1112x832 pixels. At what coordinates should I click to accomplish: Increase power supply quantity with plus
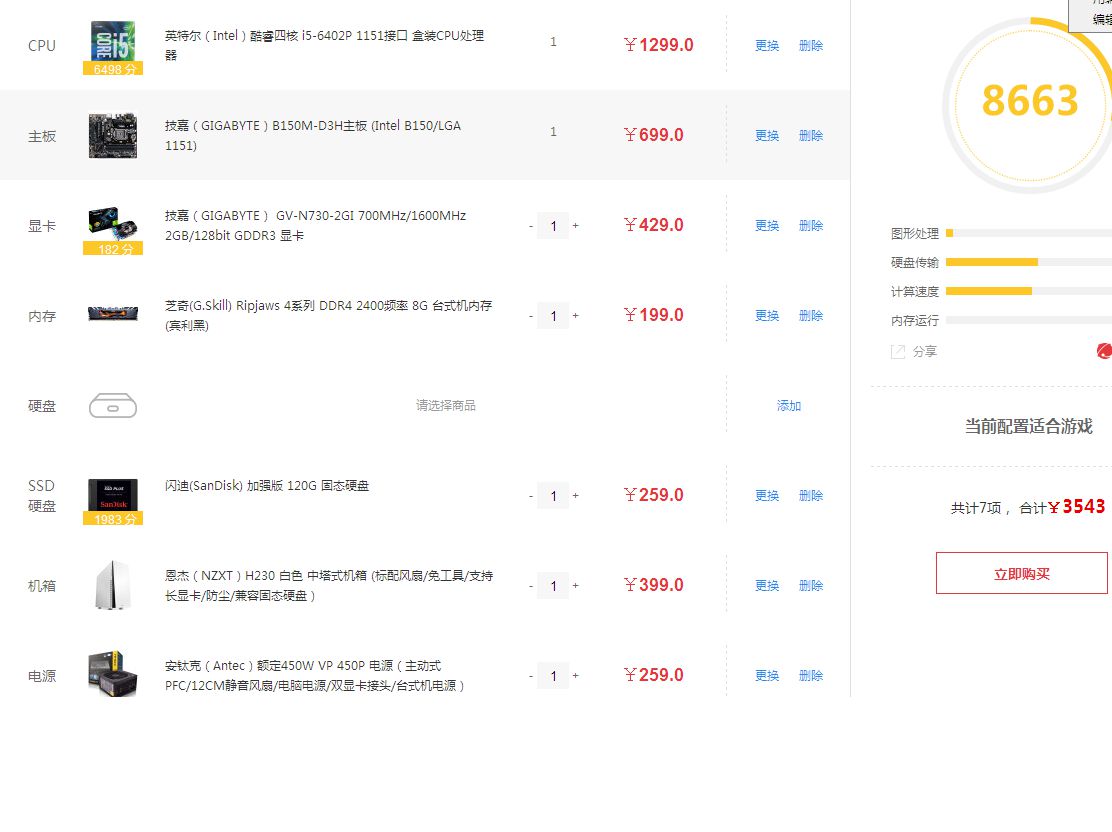pos(576,676)
